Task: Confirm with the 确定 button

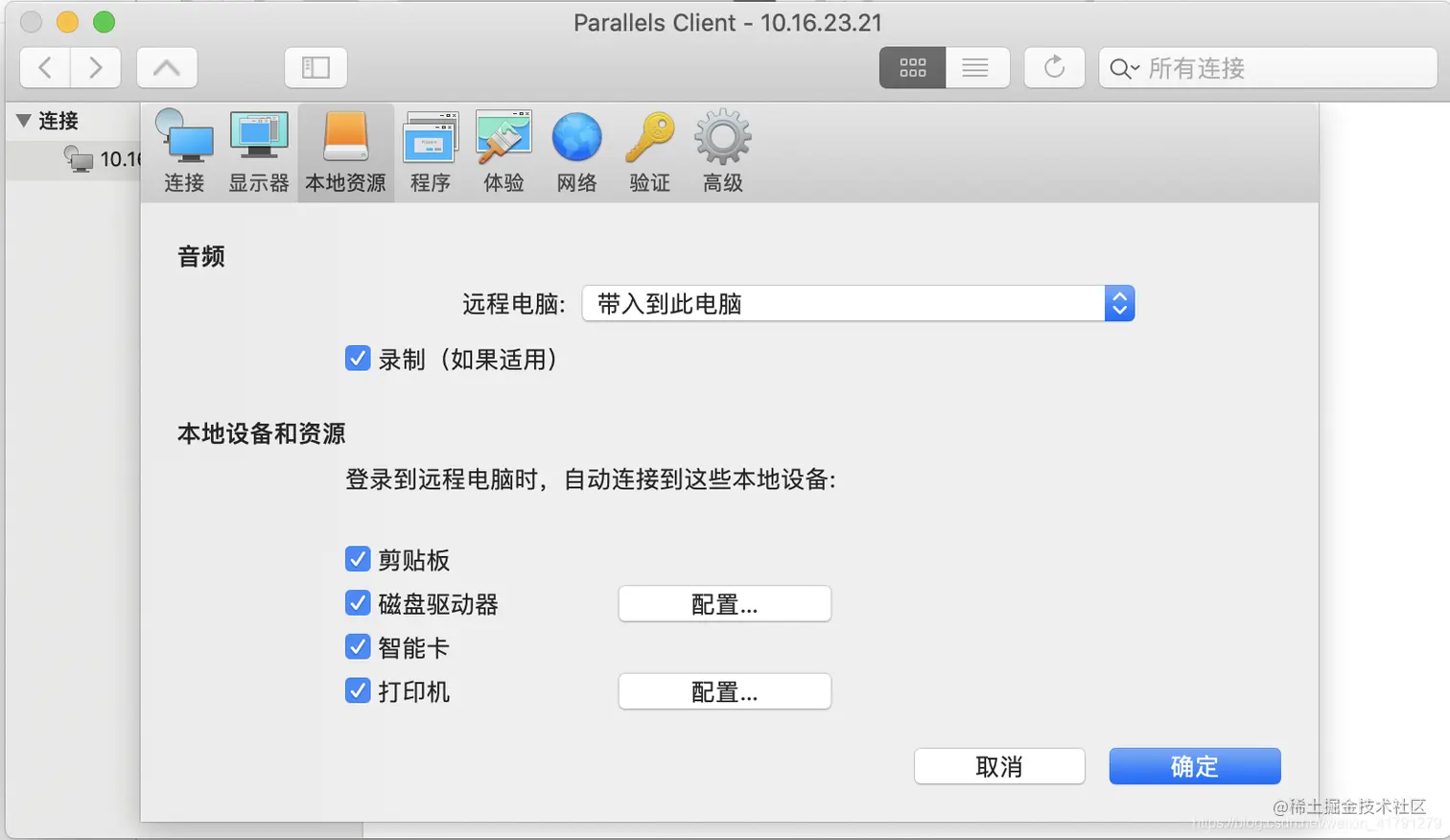Action: click(x=1195, y=766)
